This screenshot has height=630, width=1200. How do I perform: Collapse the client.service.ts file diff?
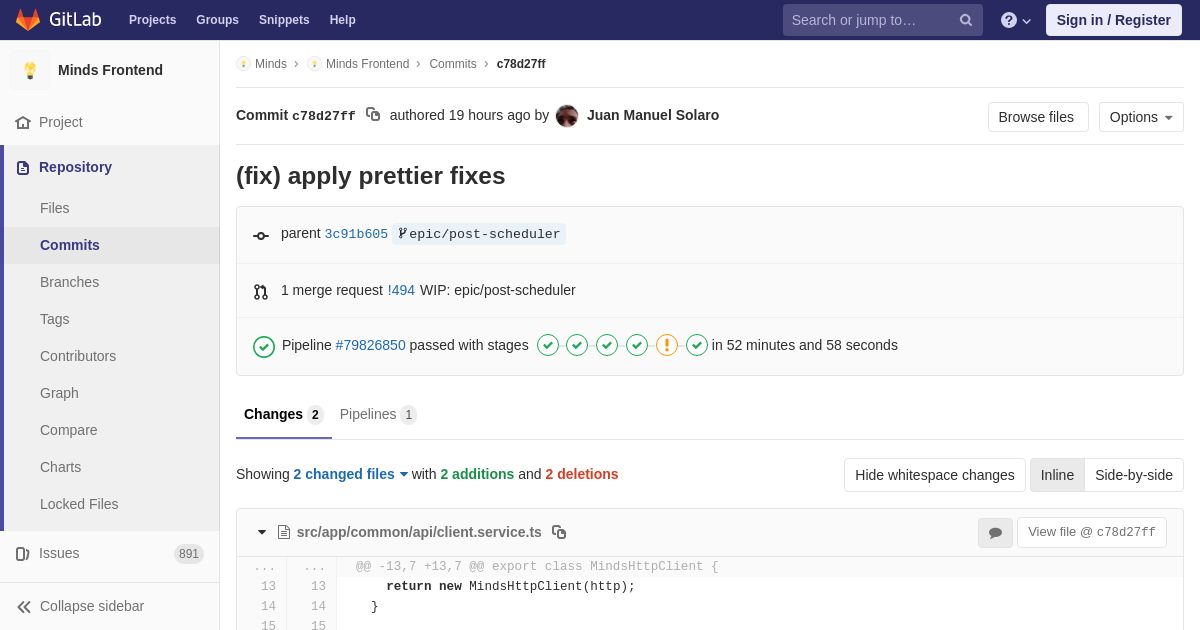262,532
